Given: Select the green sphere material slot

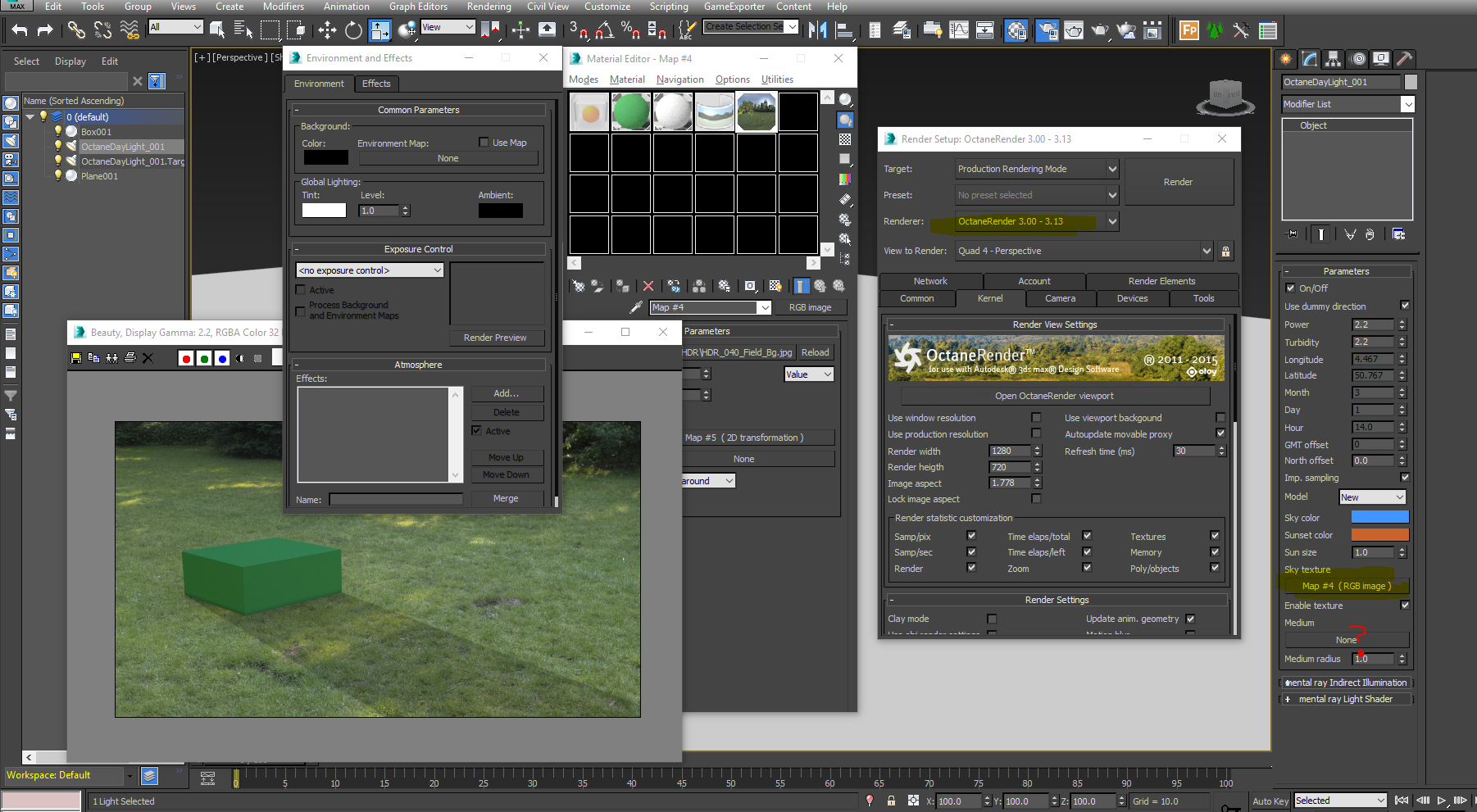Looking at the screenshot, I should pyautogui.click(x=631, y=111).
